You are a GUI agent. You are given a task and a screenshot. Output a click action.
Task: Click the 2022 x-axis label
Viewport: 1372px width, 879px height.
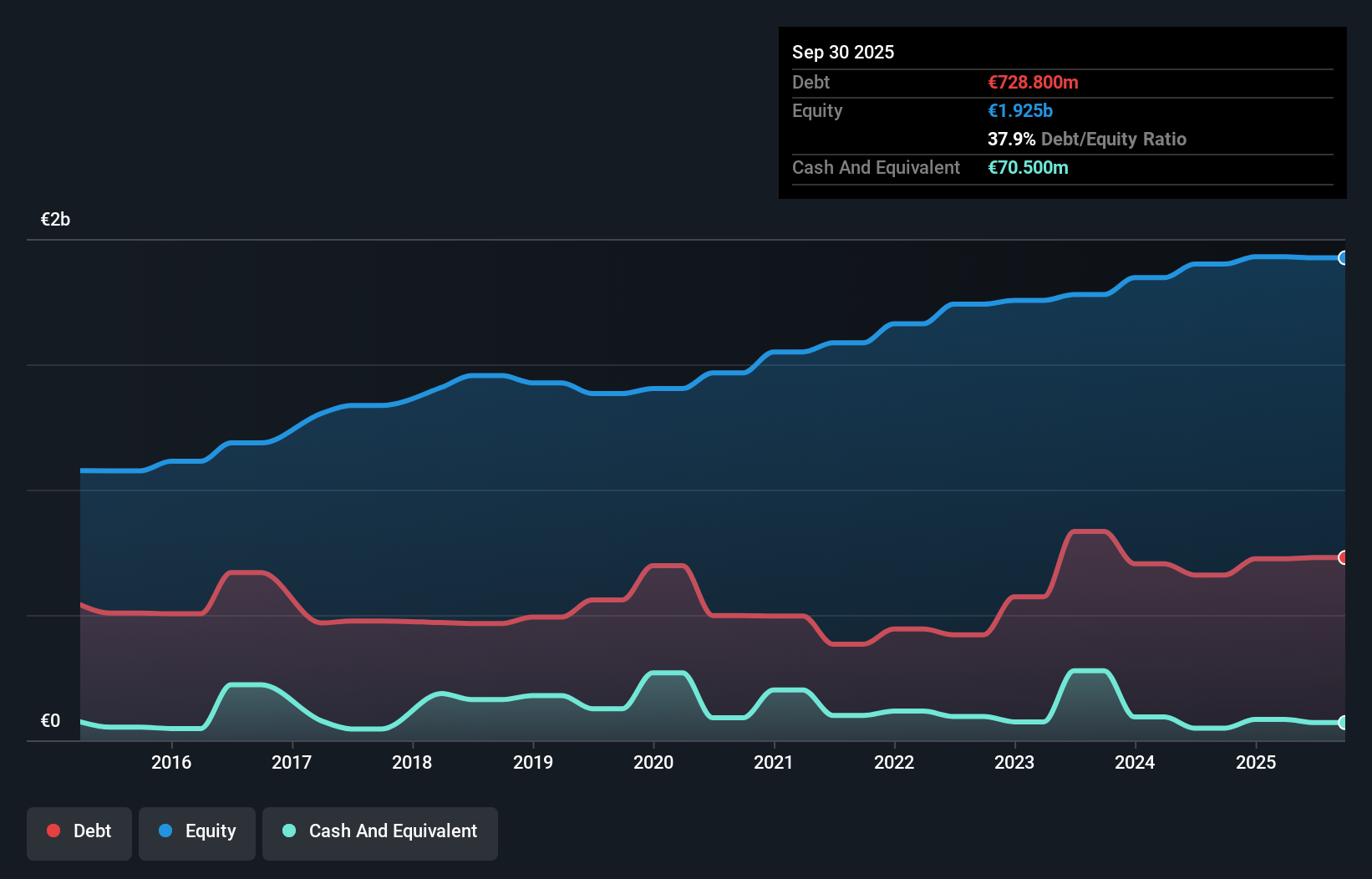tap(894, 762)
